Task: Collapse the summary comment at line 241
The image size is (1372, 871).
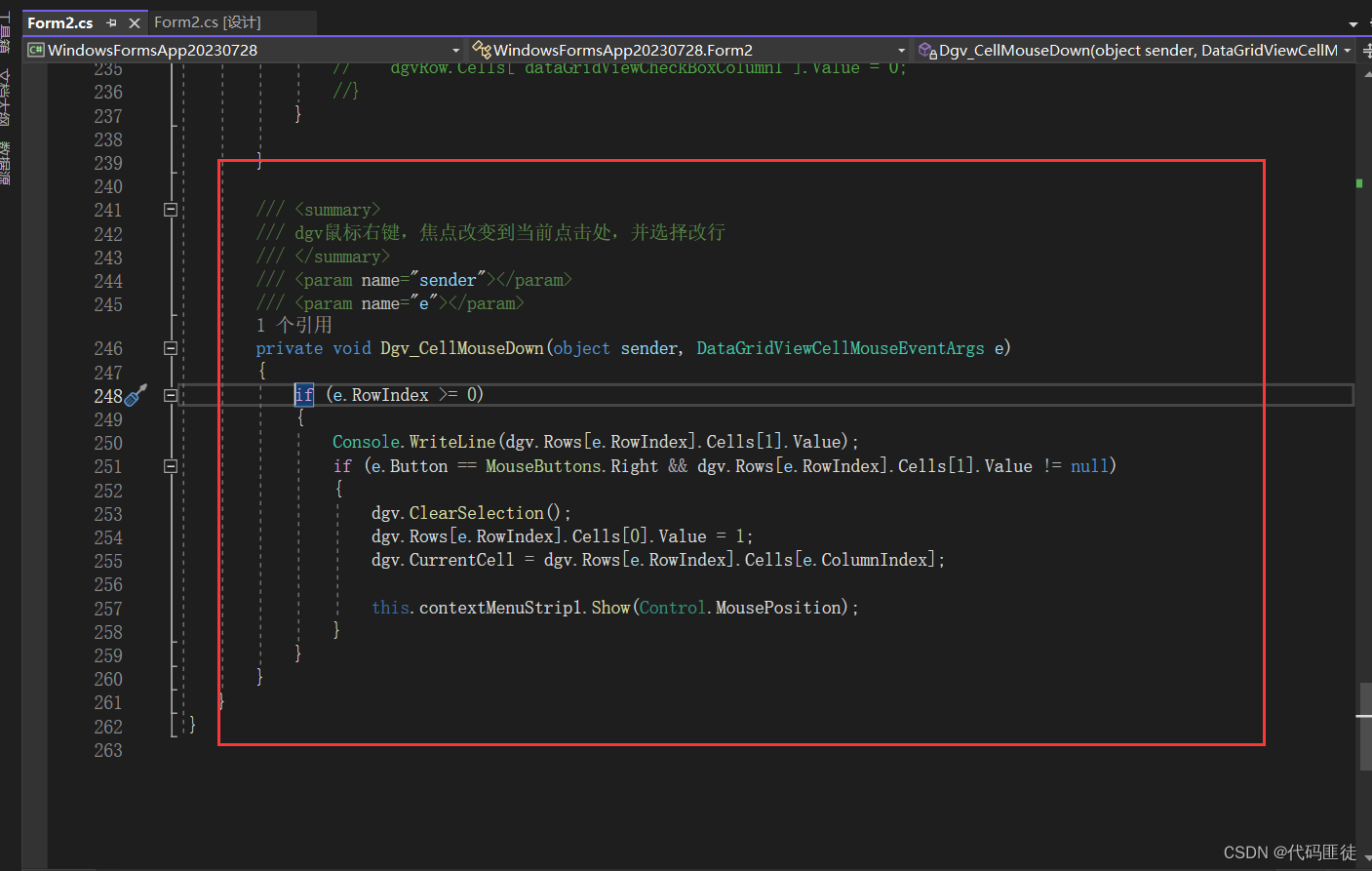Action: tap(171, 210)
